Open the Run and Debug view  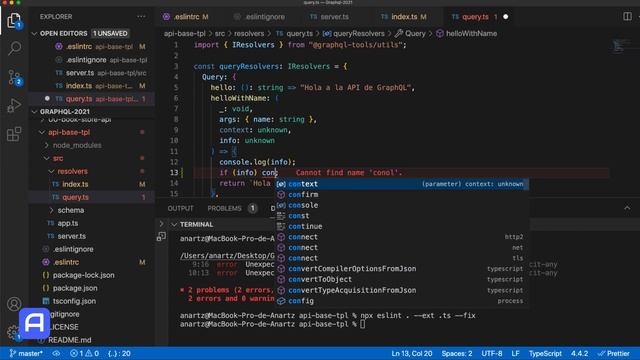pos(14,105)
